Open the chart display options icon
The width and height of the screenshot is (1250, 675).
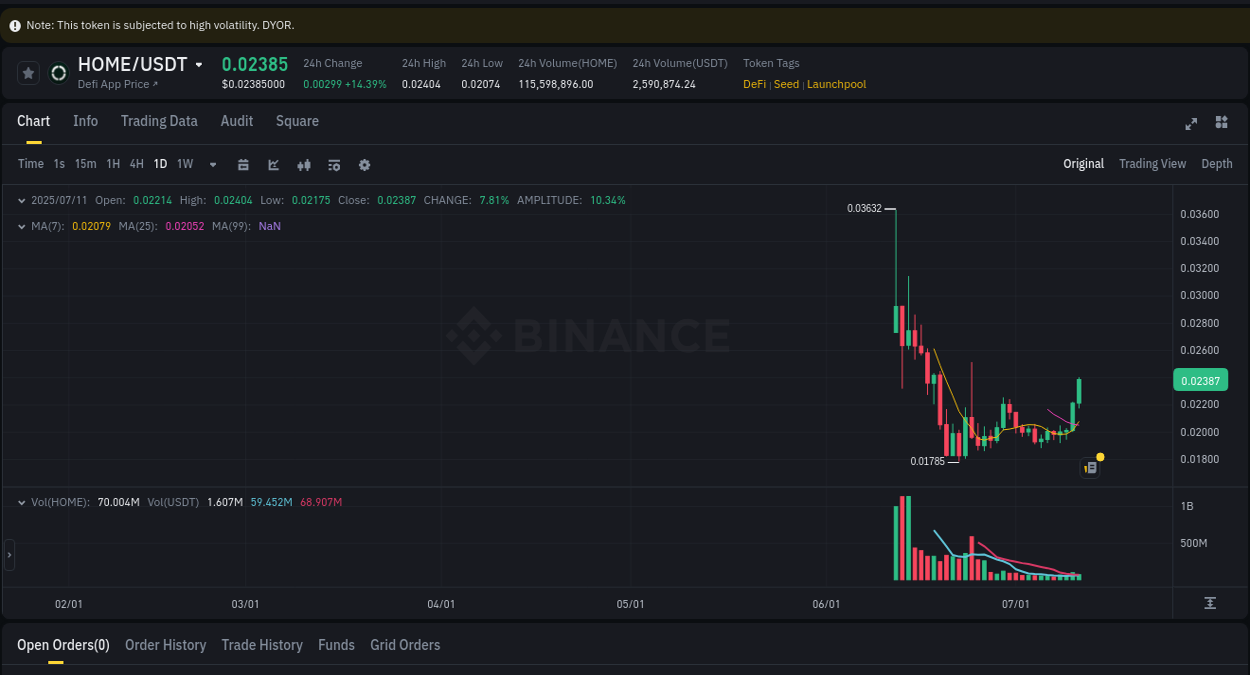[334, 164]
